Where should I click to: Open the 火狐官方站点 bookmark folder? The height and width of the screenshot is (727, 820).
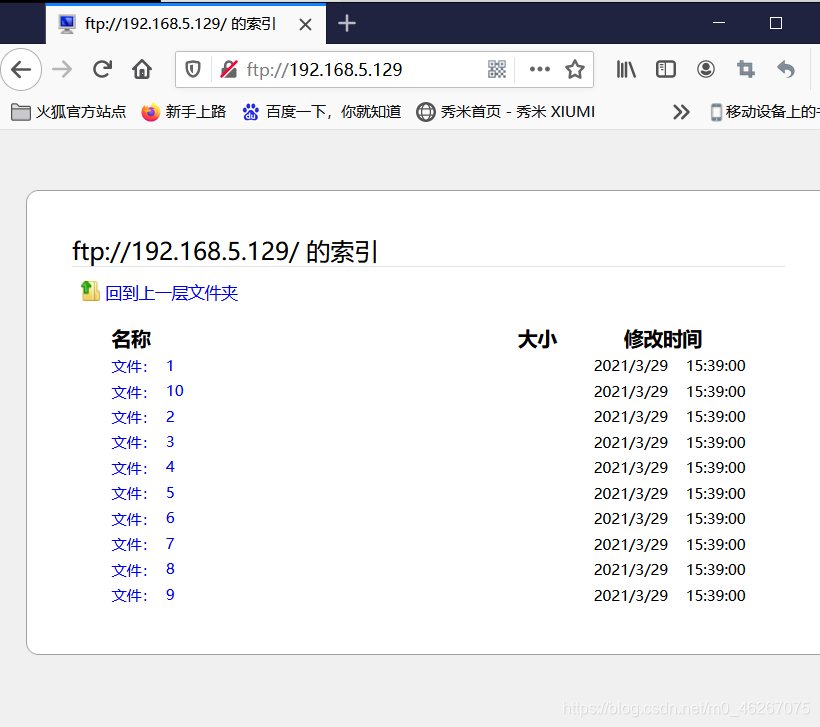tap(69, 112)
